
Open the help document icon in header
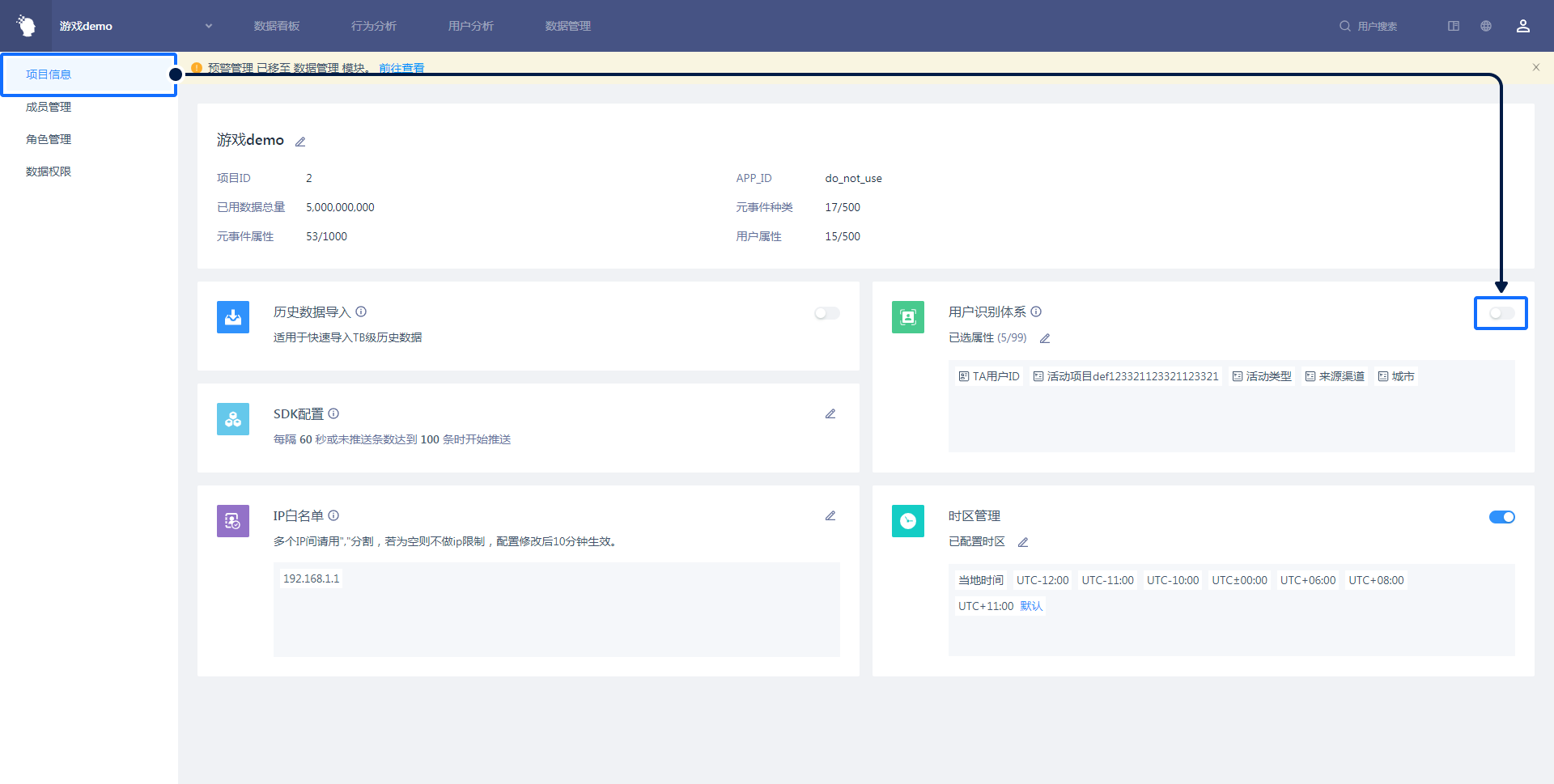pos(1454,26)
